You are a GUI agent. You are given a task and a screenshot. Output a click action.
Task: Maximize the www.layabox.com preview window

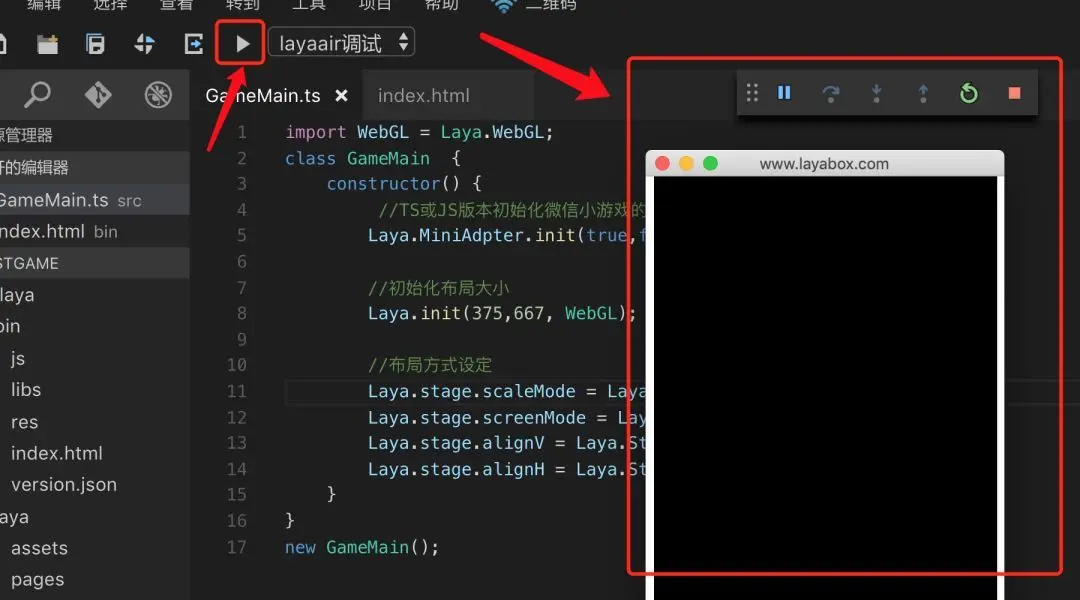point(710,163)
